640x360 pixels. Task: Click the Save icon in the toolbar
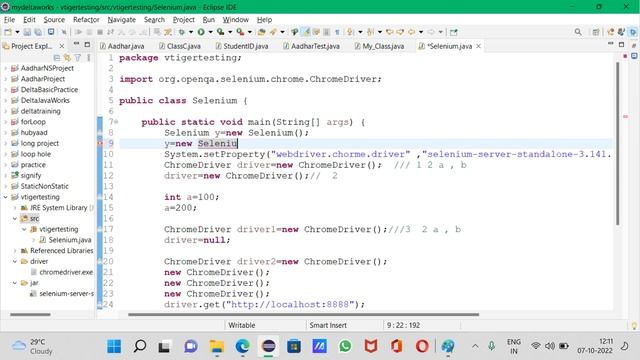pyautogui.click(x=27, y=32)
